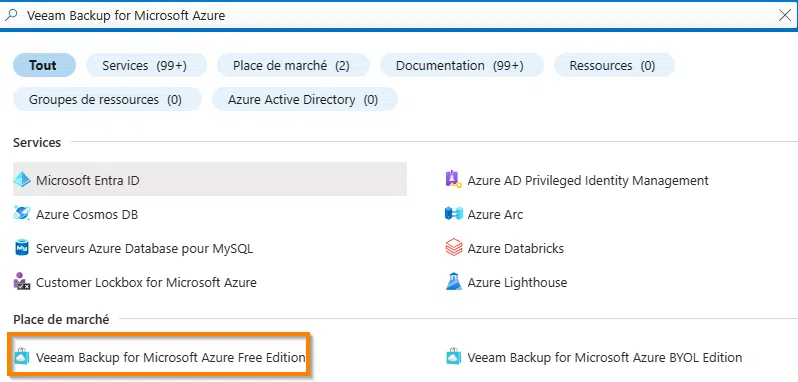Click the Azure Cosmos DB planet icon
Viewport: 798px width, 382px height.
22,214
